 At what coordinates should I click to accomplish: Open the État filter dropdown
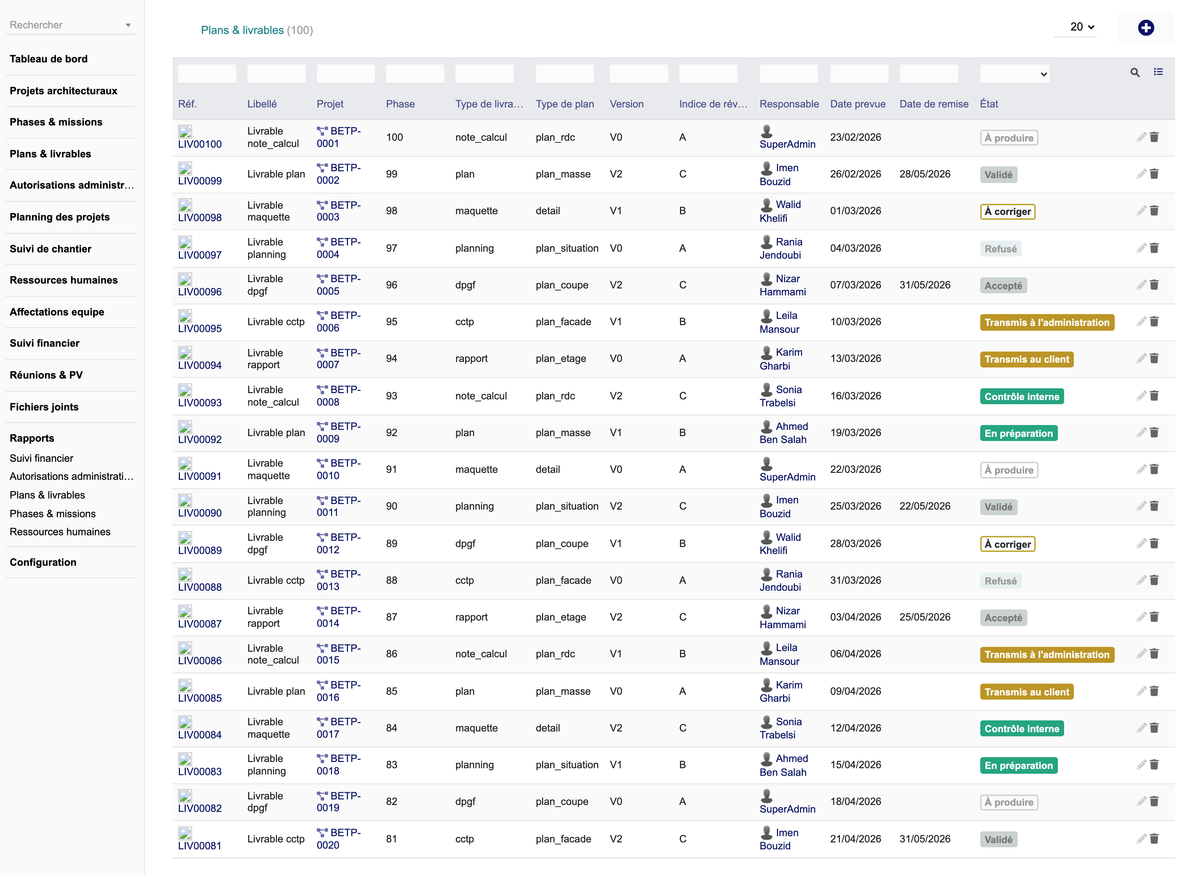tap(1015, 73)
